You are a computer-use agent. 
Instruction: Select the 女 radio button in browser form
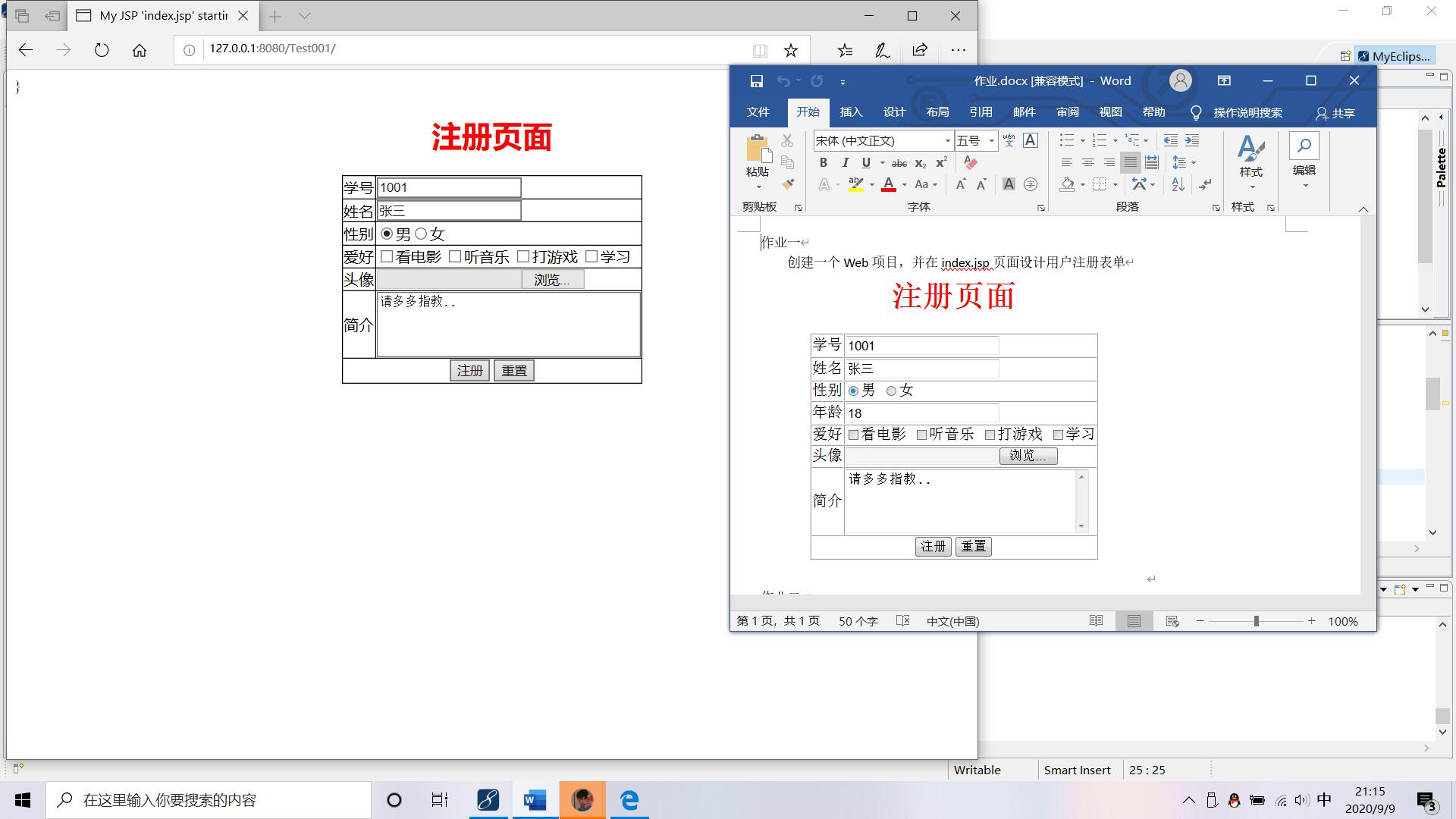click(421, 234)
